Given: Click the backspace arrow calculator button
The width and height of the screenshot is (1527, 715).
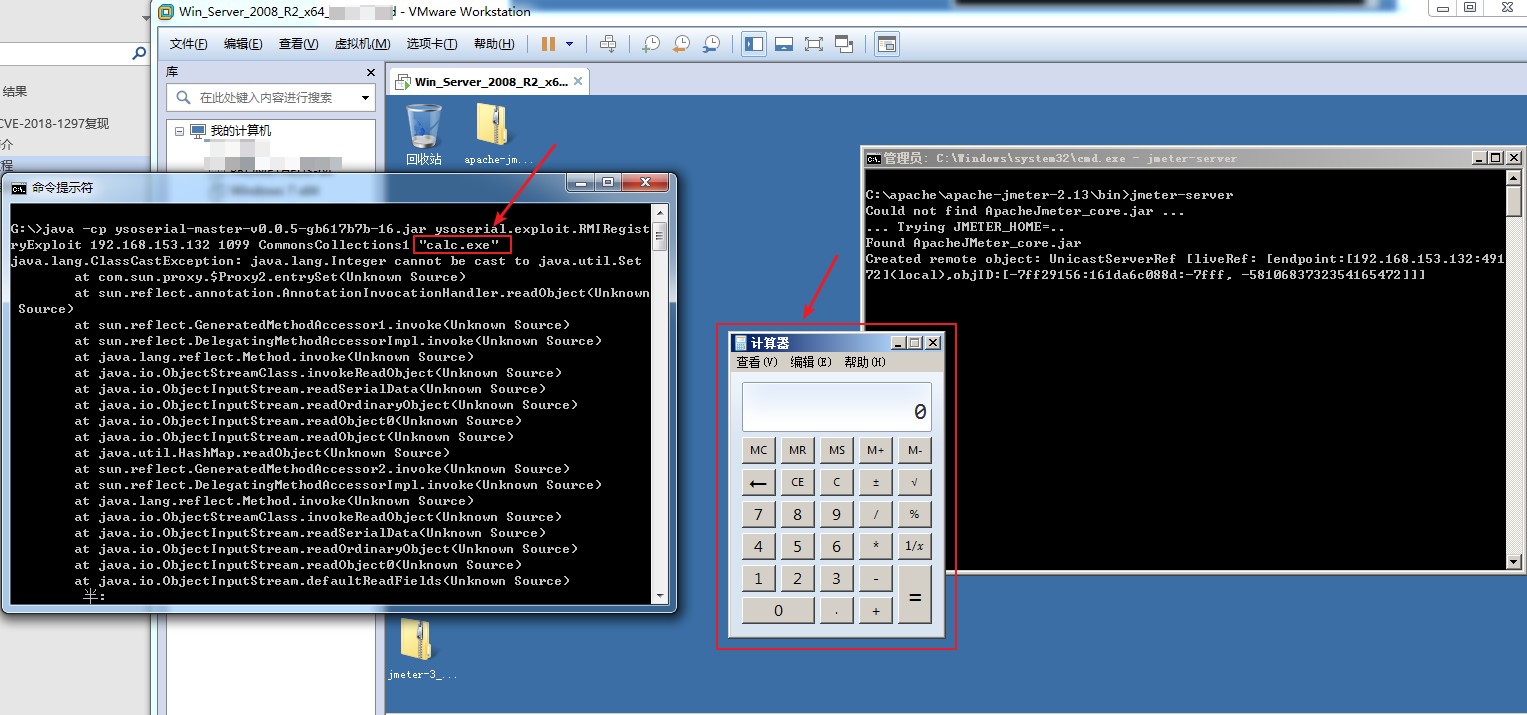Looking at the screenshot, I should (x=759, y=482).
